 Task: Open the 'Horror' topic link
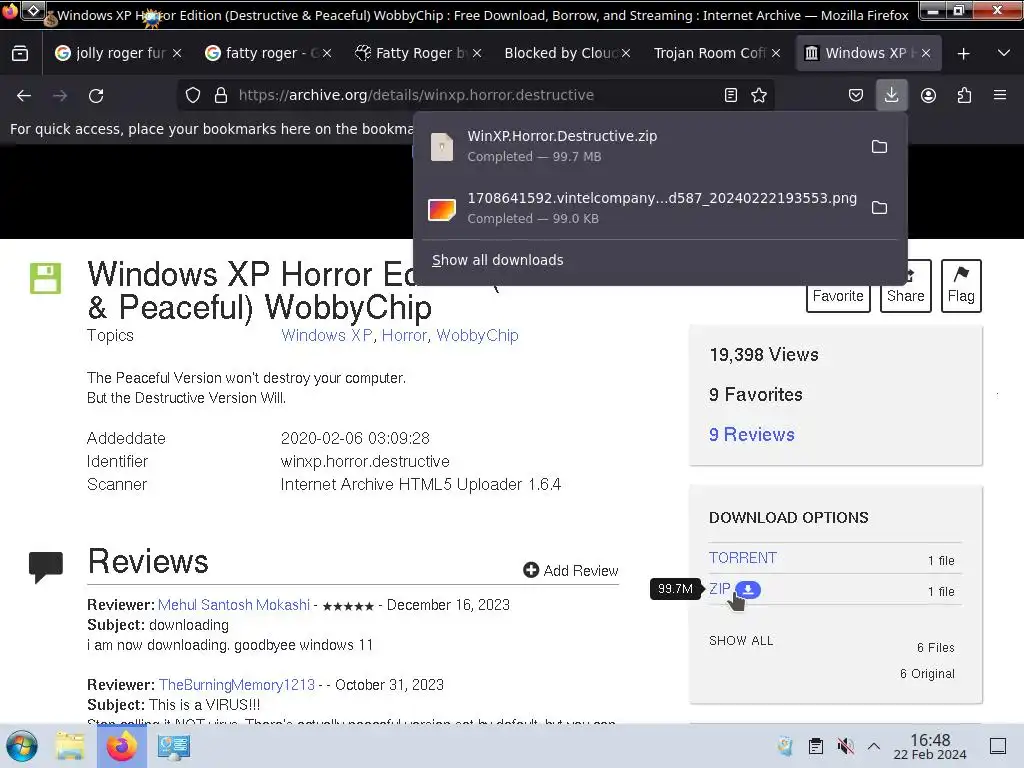pos(404,336)
